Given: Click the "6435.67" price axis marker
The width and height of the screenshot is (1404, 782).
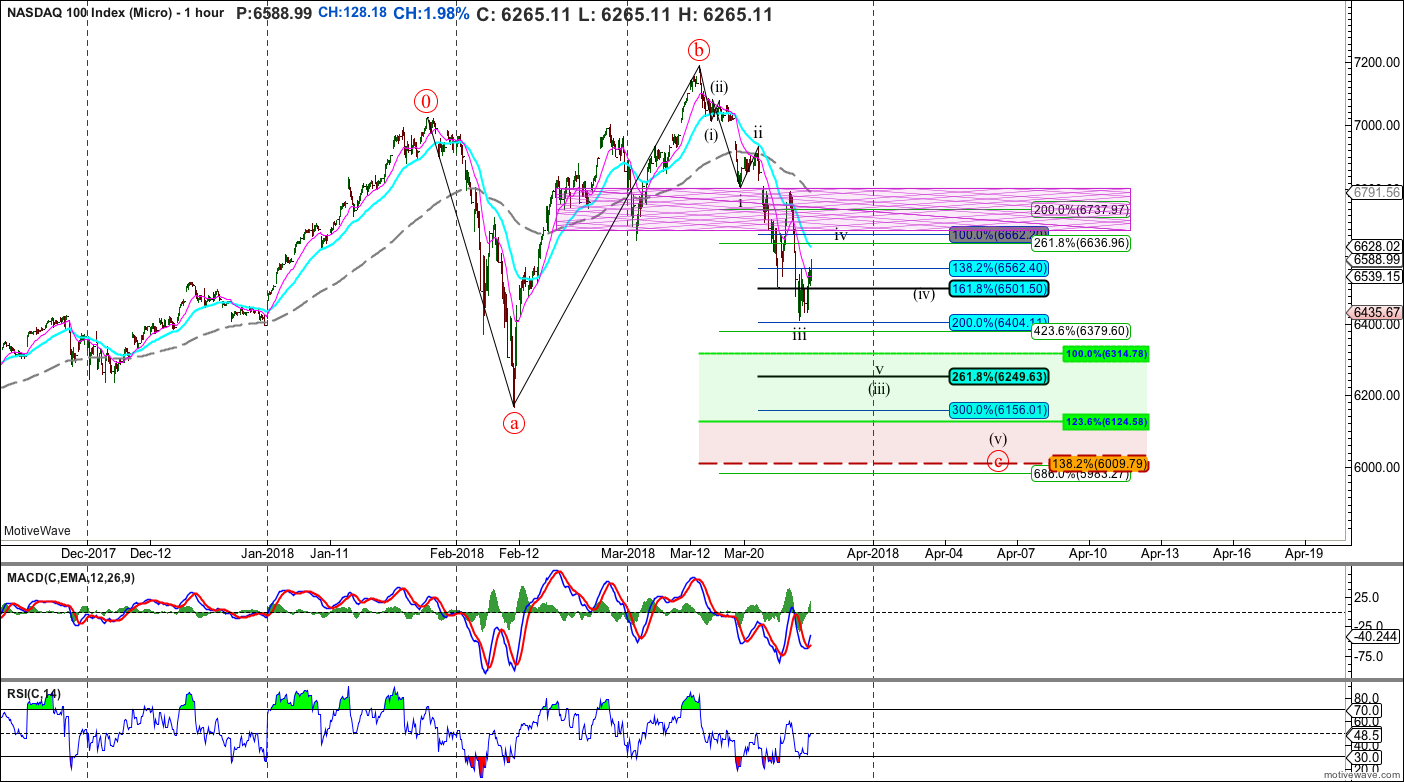Looking at the screenshot, I should (x=1376, y=312).
